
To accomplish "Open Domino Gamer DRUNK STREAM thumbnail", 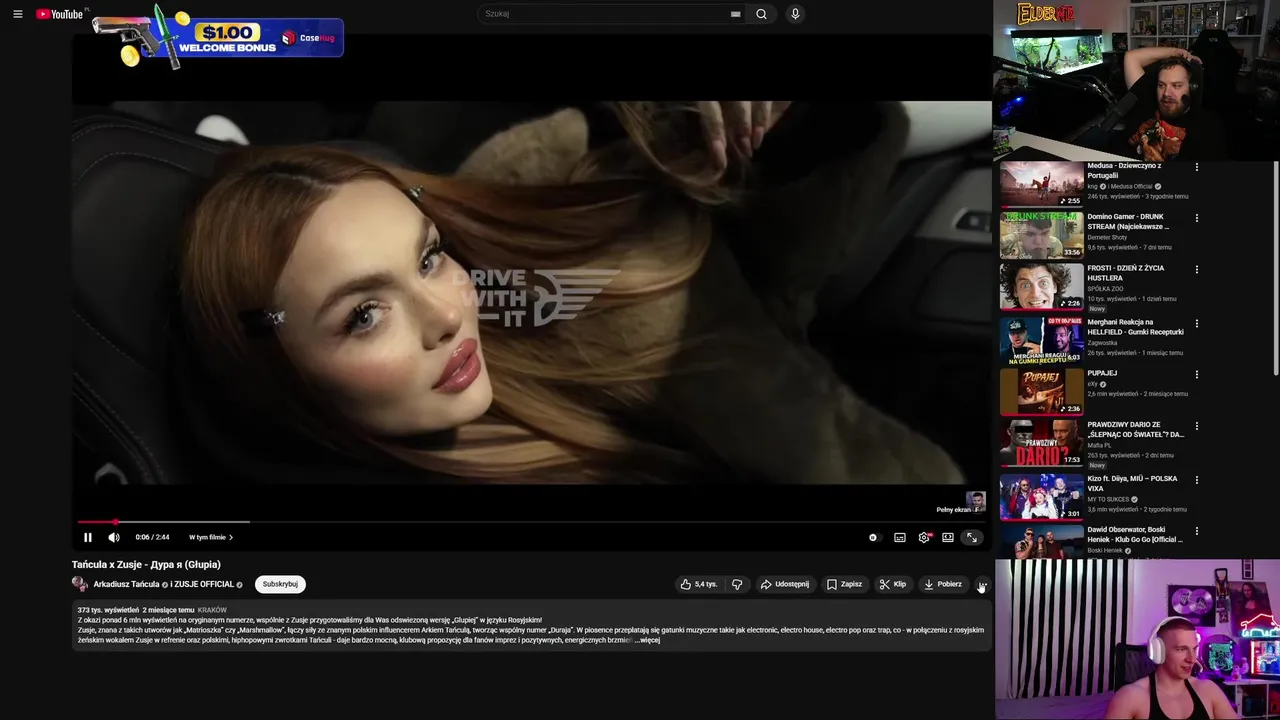I will pyautogui.click(x=1041, y=235).
